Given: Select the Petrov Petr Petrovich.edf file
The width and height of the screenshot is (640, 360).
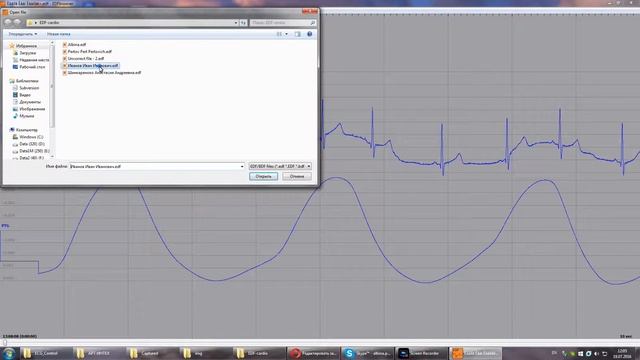Looking at the screenshot, I should tap(87, 51).
